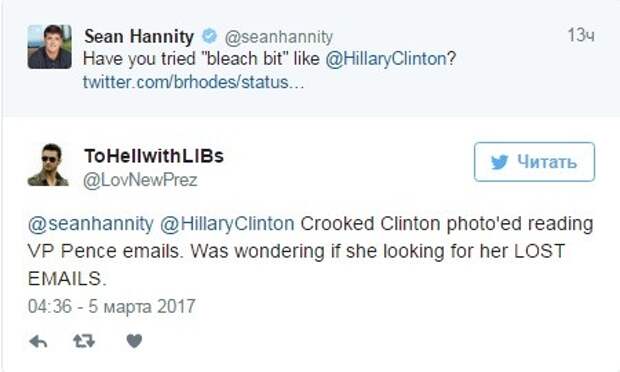Click @HillaryClinton mention in reply text

227,224
